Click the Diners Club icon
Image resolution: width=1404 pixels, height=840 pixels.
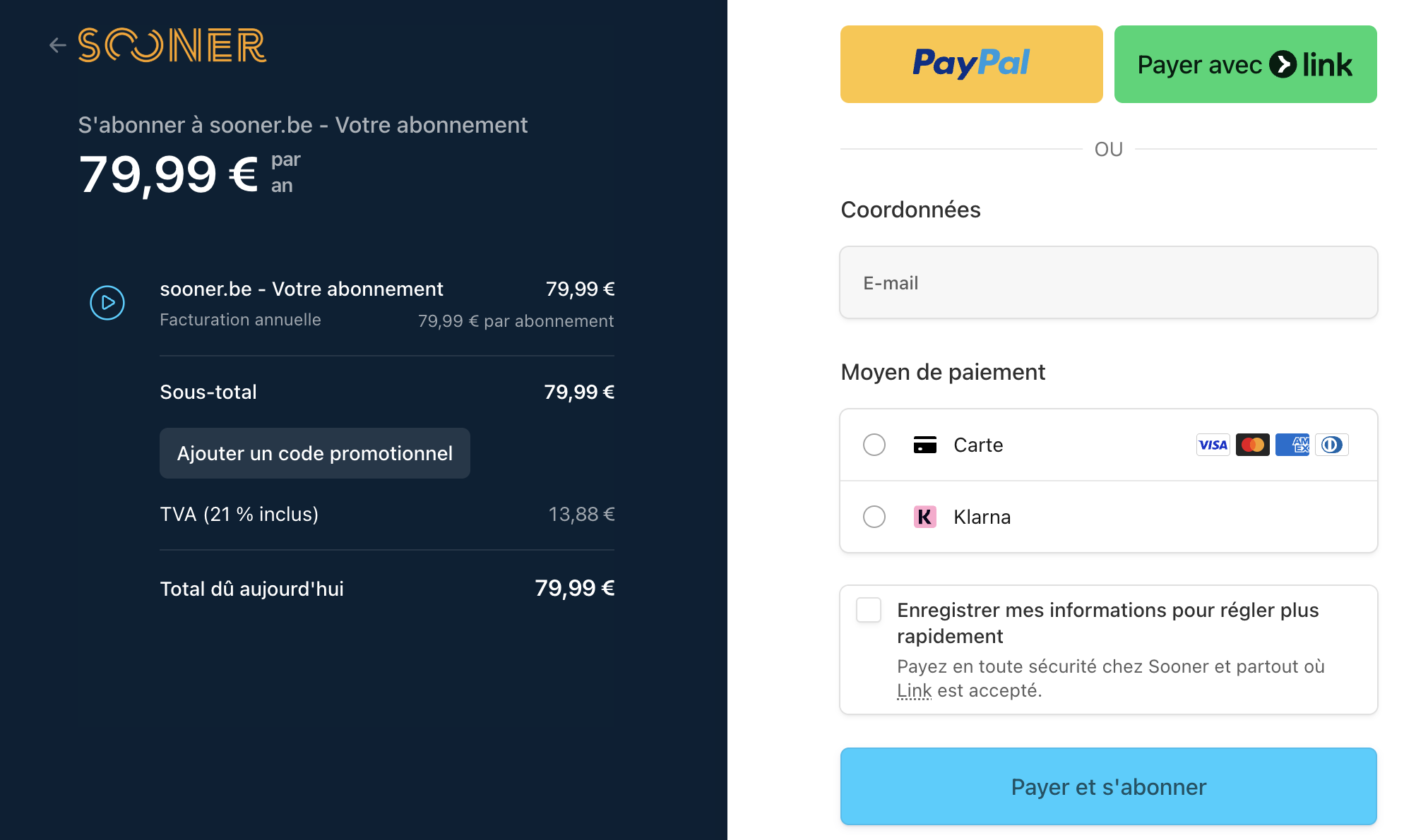(x=1331, y=445)
